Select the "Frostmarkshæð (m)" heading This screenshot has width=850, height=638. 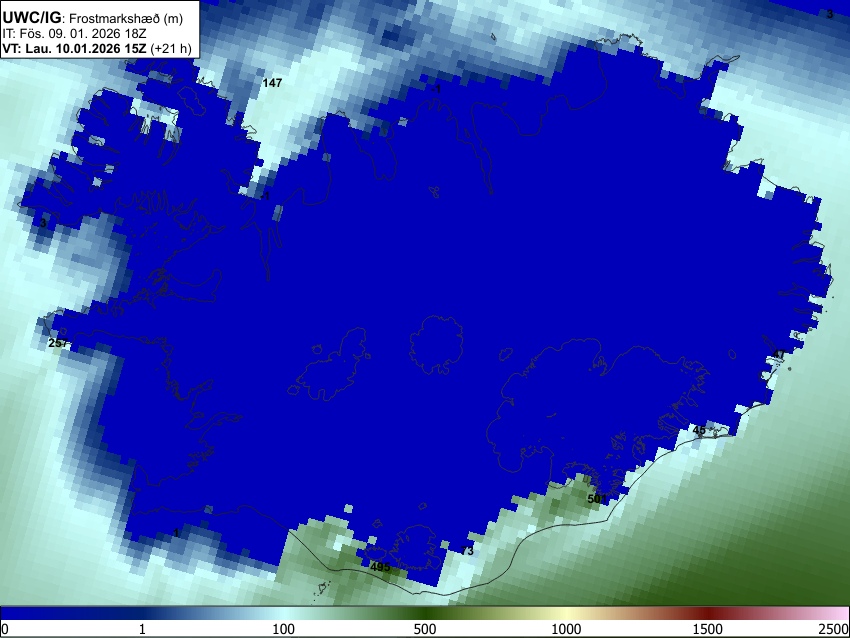pyautogui.click(x=126, y=18)
